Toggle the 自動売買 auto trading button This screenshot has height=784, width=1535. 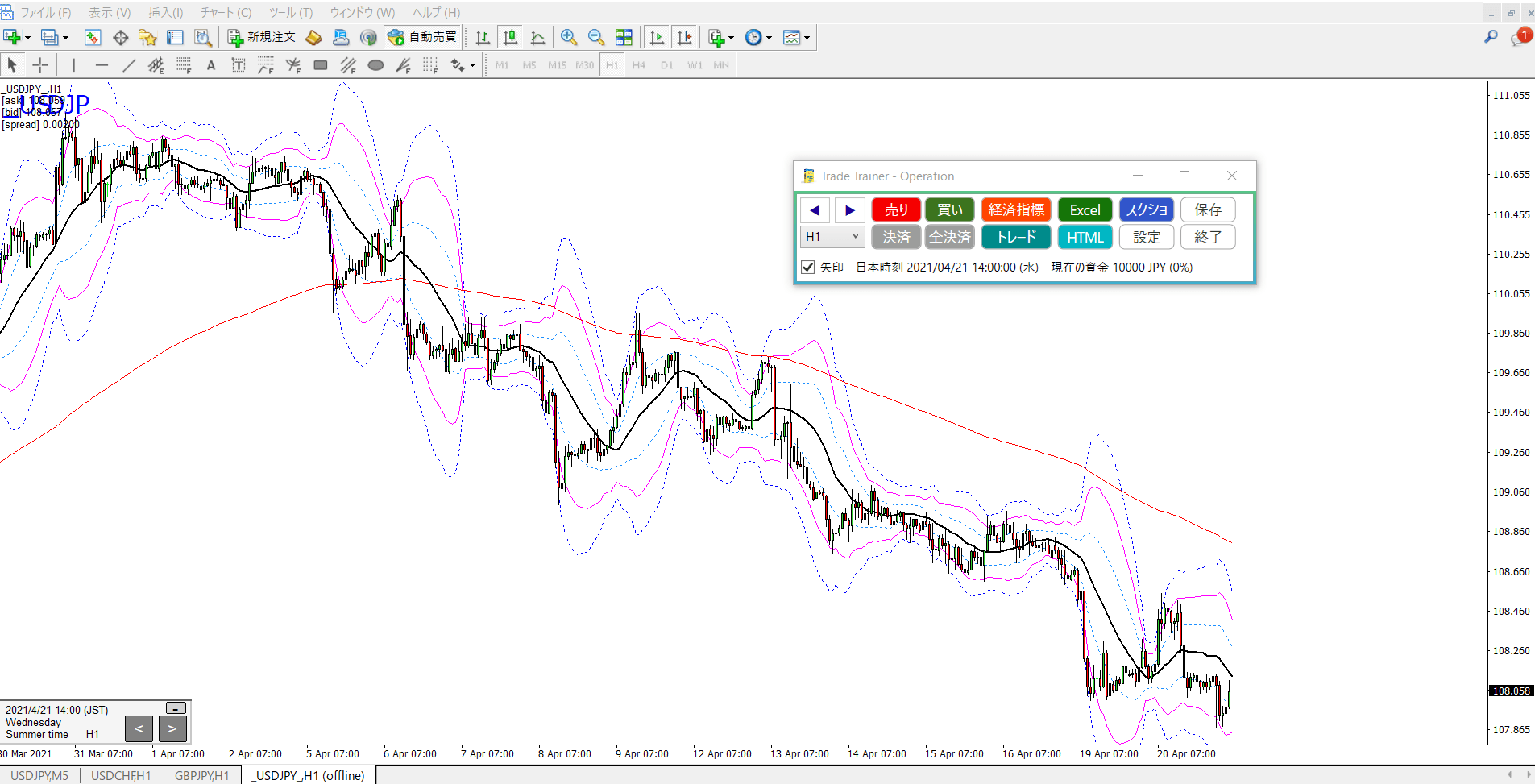click(x=422, y=37)
